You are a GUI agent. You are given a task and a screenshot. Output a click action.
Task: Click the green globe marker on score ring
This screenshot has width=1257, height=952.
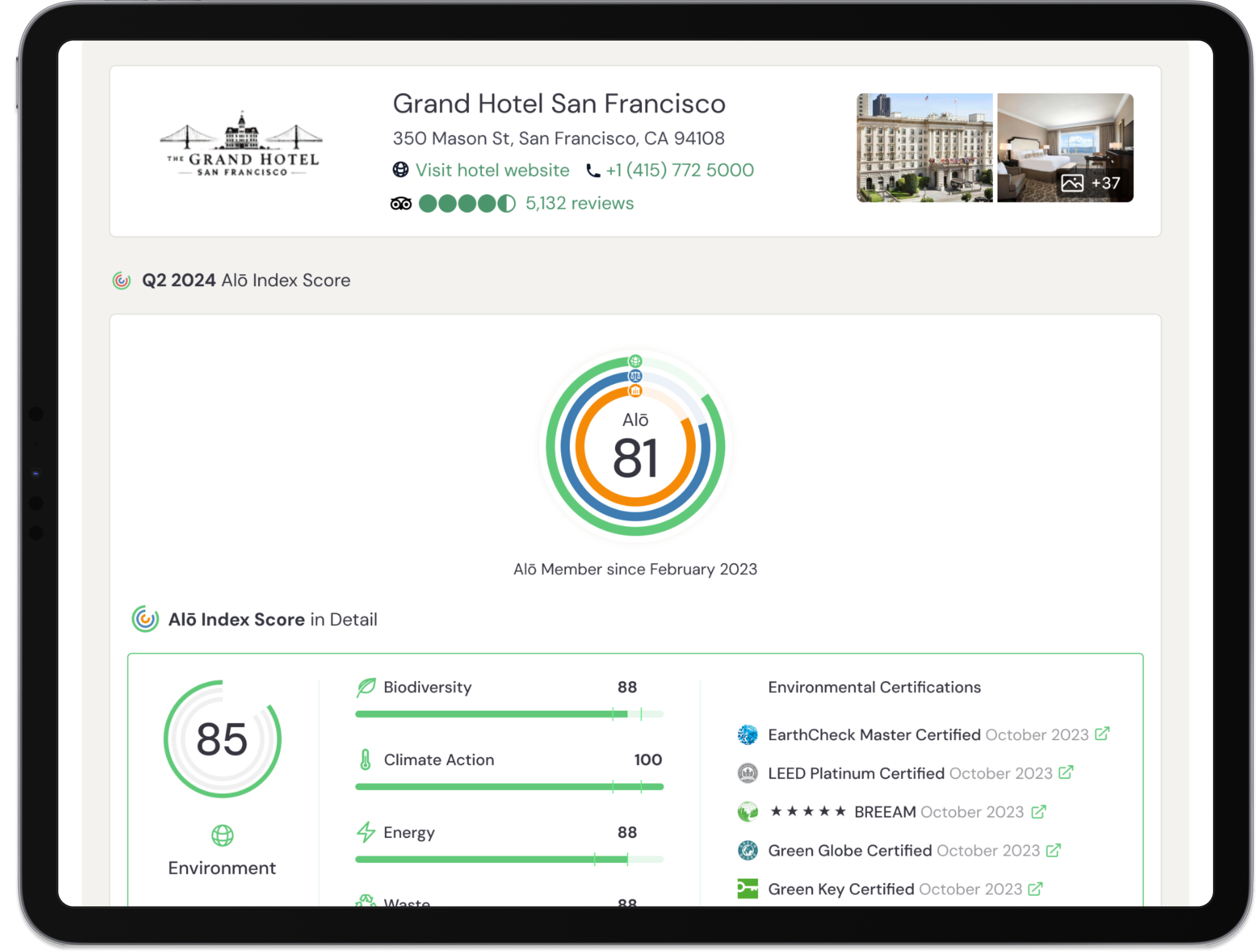click(635, 361)
